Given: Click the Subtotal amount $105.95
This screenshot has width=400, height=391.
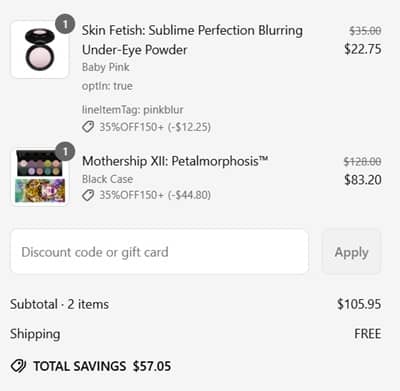Looking at the screenshot, I should (359, 304).
